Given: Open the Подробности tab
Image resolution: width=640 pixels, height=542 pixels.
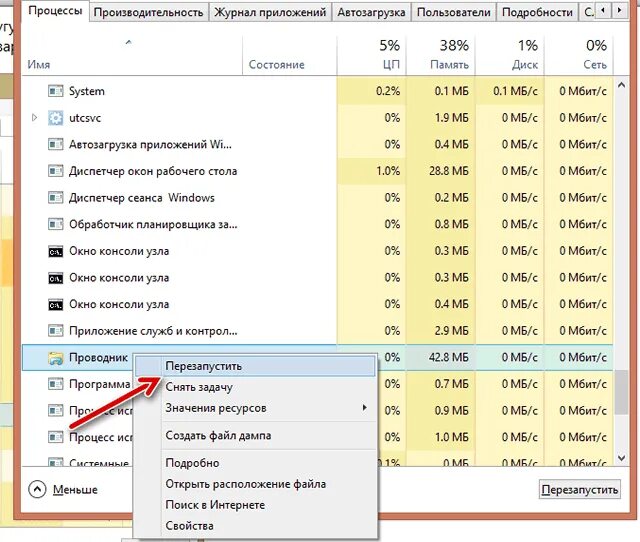Looking at the screenshot, I should [x=537, y=12].
